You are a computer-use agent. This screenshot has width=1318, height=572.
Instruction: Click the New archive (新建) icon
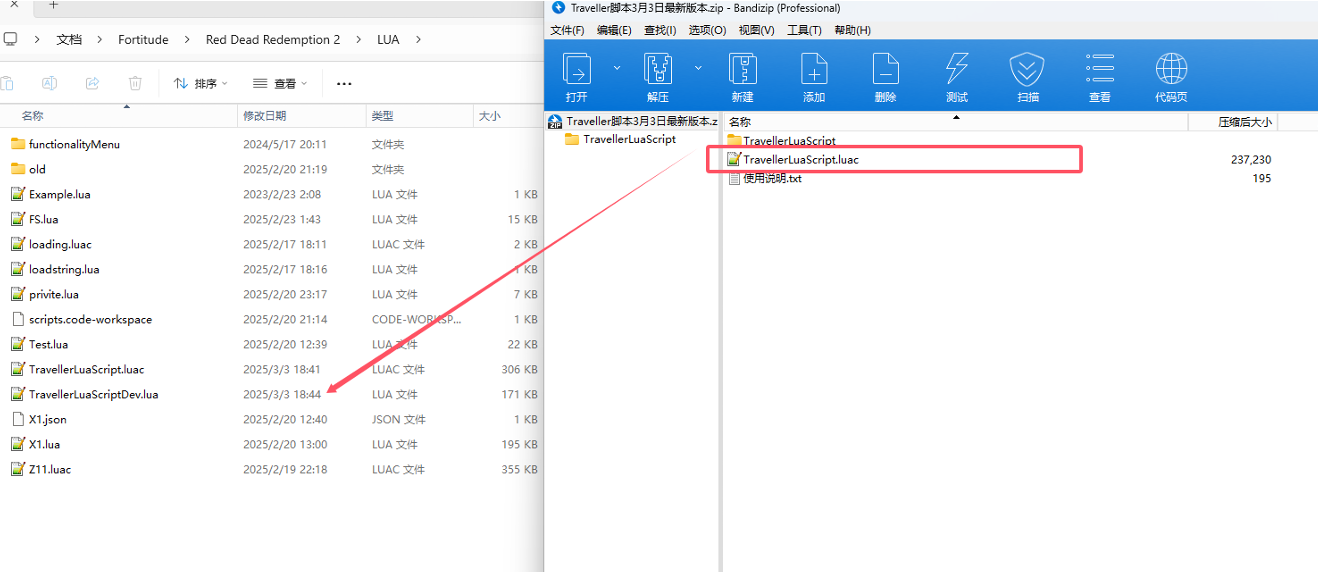(742, 70)
